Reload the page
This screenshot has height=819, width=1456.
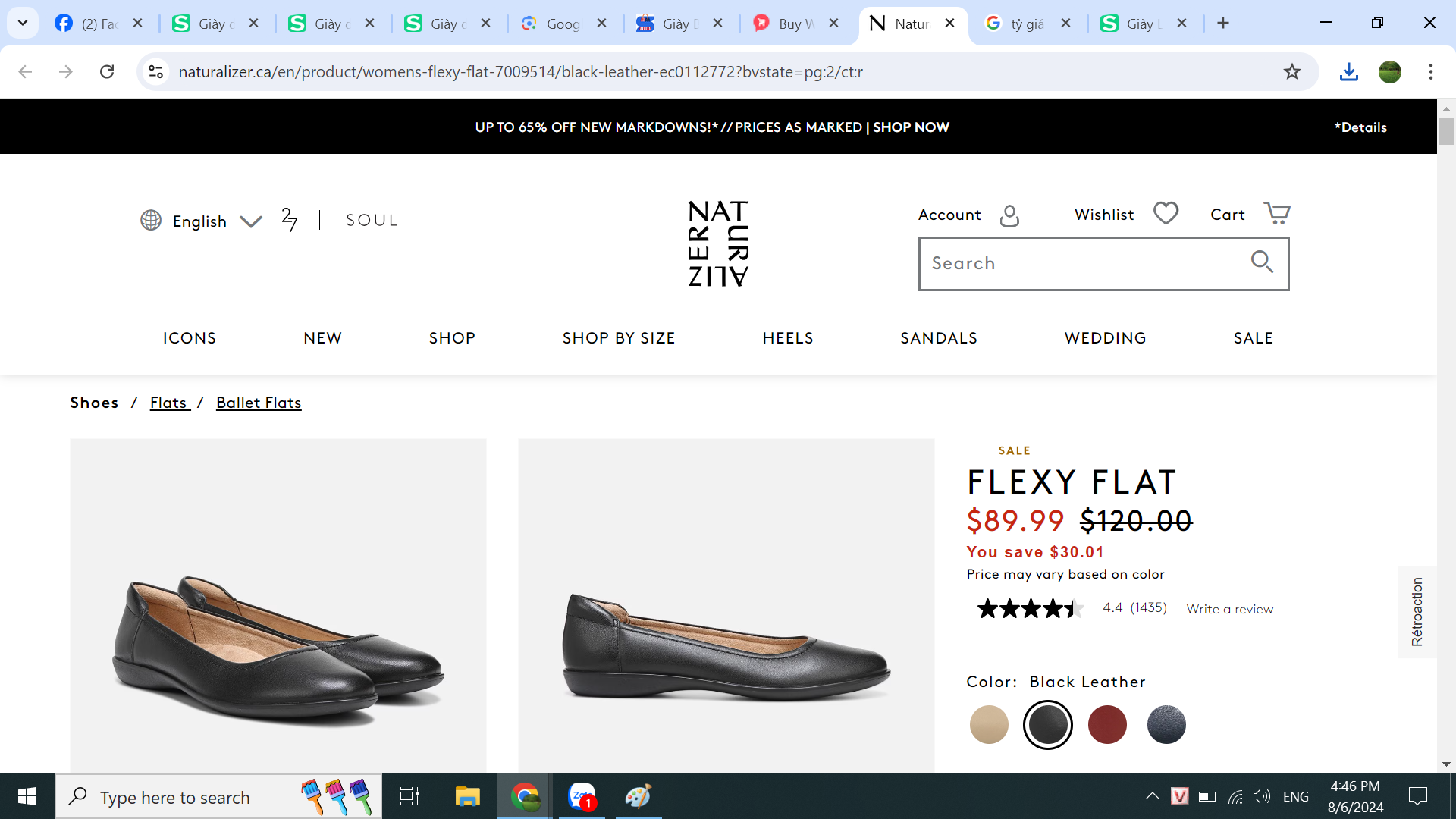click(x=107, y=72)
